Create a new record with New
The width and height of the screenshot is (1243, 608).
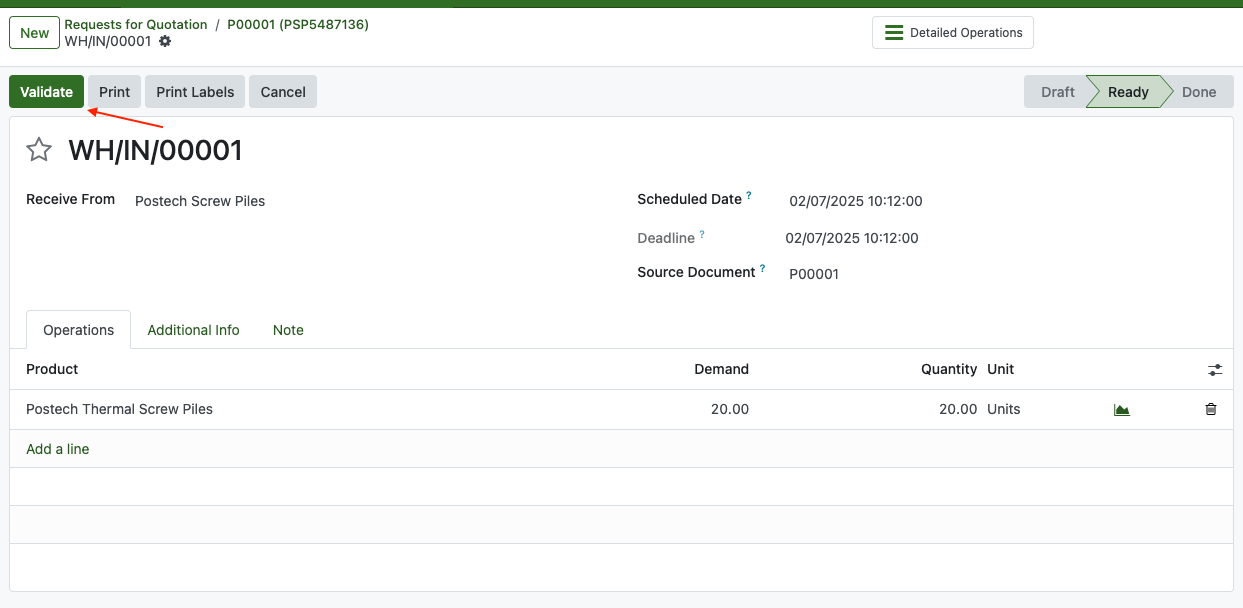34,33
